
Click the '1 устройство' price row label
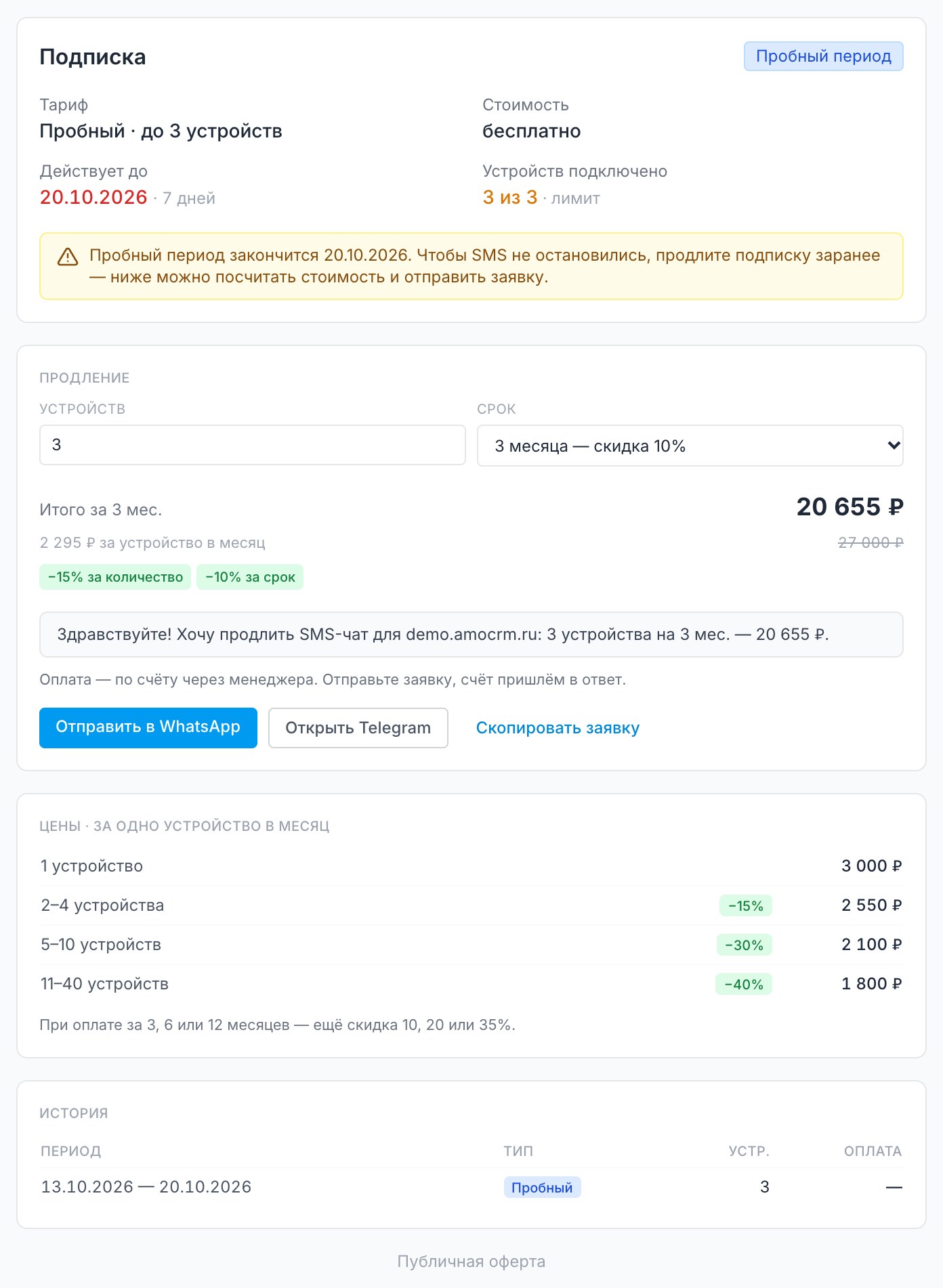tap(92, 866)
